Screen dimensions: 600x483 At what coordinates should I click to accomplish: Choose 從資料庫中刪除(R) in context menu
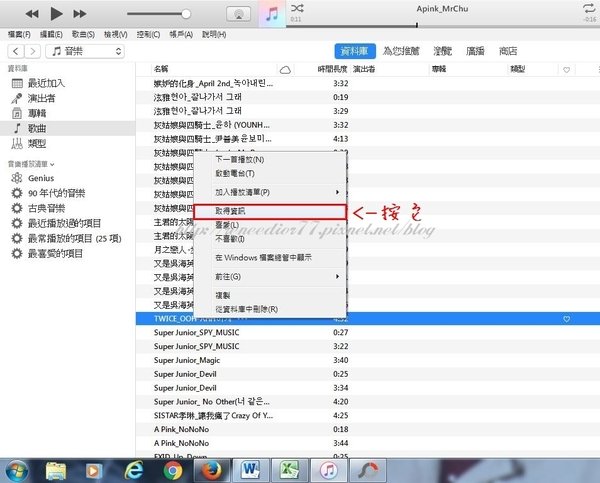click(270, 309)
